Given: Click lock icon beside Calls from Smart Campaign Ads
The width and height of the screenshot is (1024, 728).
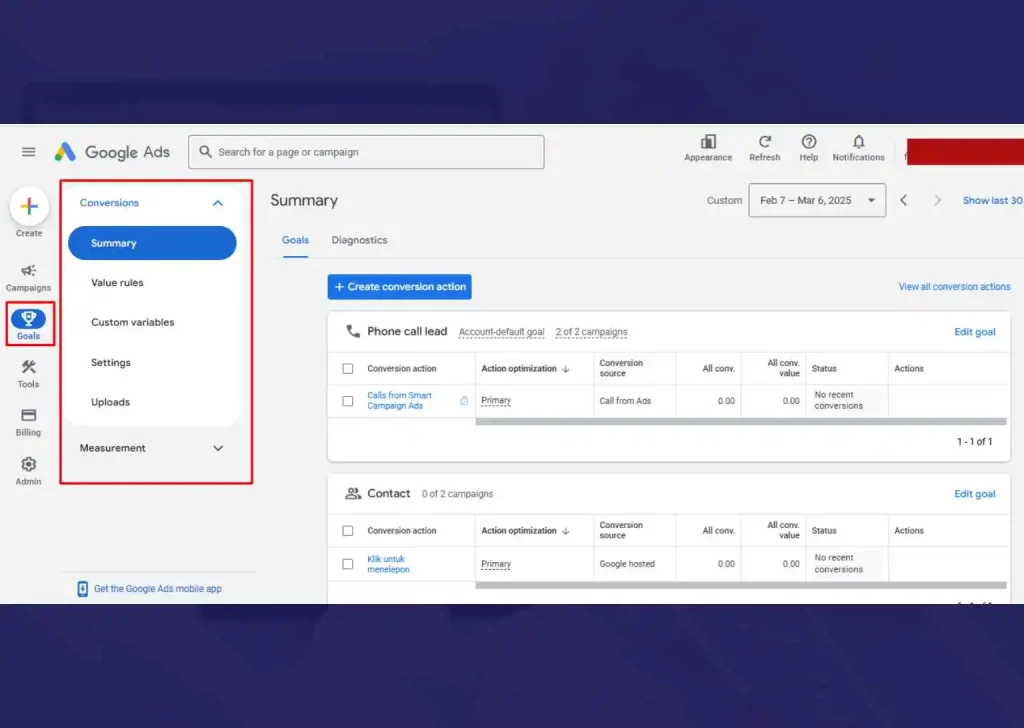Looking at the screenshot, I should pyautogui.click(x=464, y=401).
